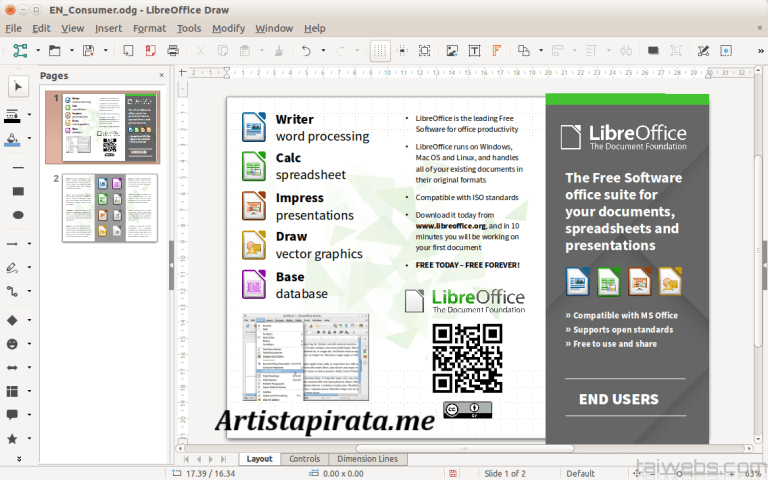Switch to the Dimension Lines tab
This screenshot has width=768, height=480.
367,459
